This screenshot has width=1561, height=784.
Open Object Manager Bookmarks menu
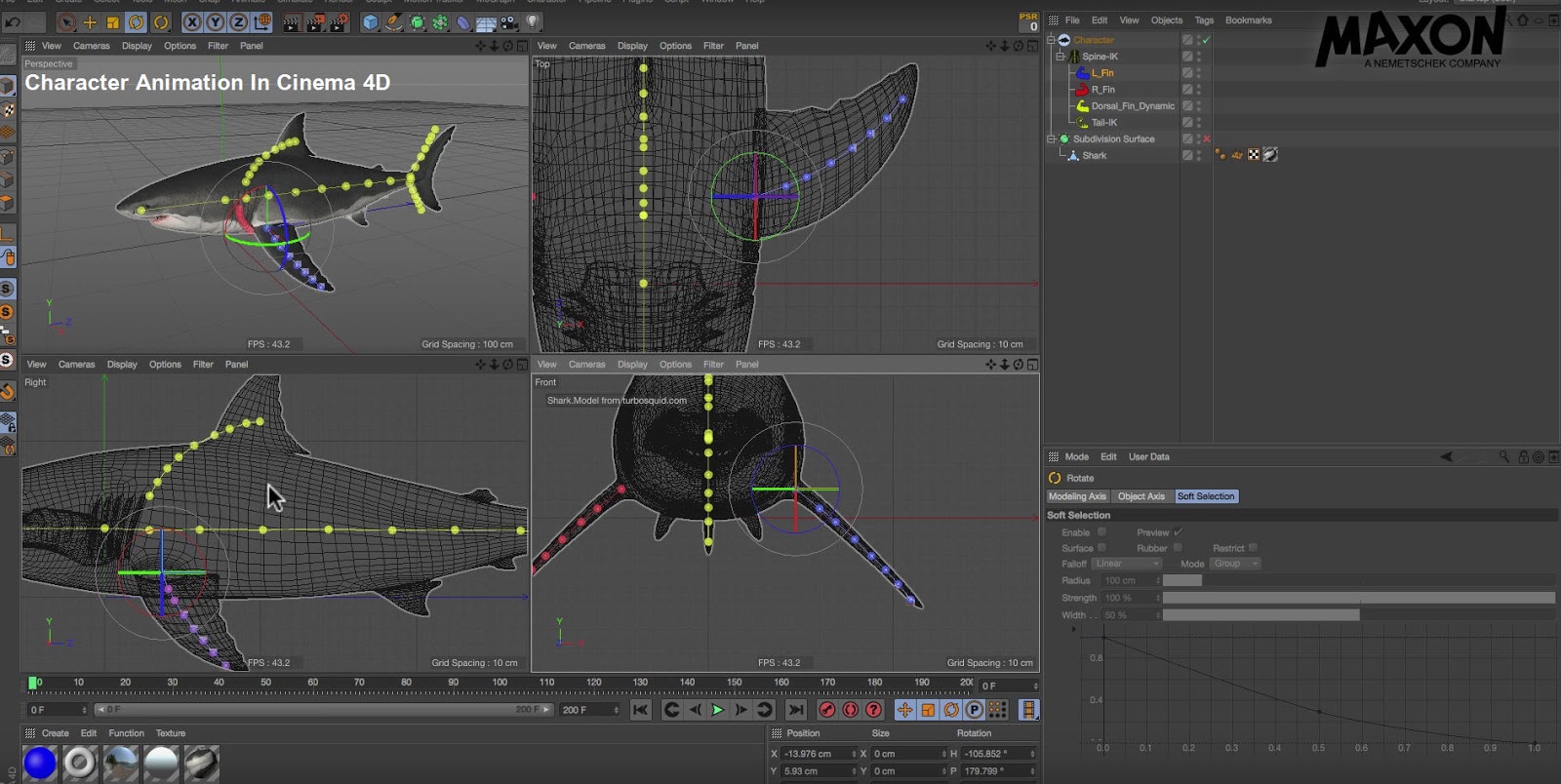(x=1248, y=20)
